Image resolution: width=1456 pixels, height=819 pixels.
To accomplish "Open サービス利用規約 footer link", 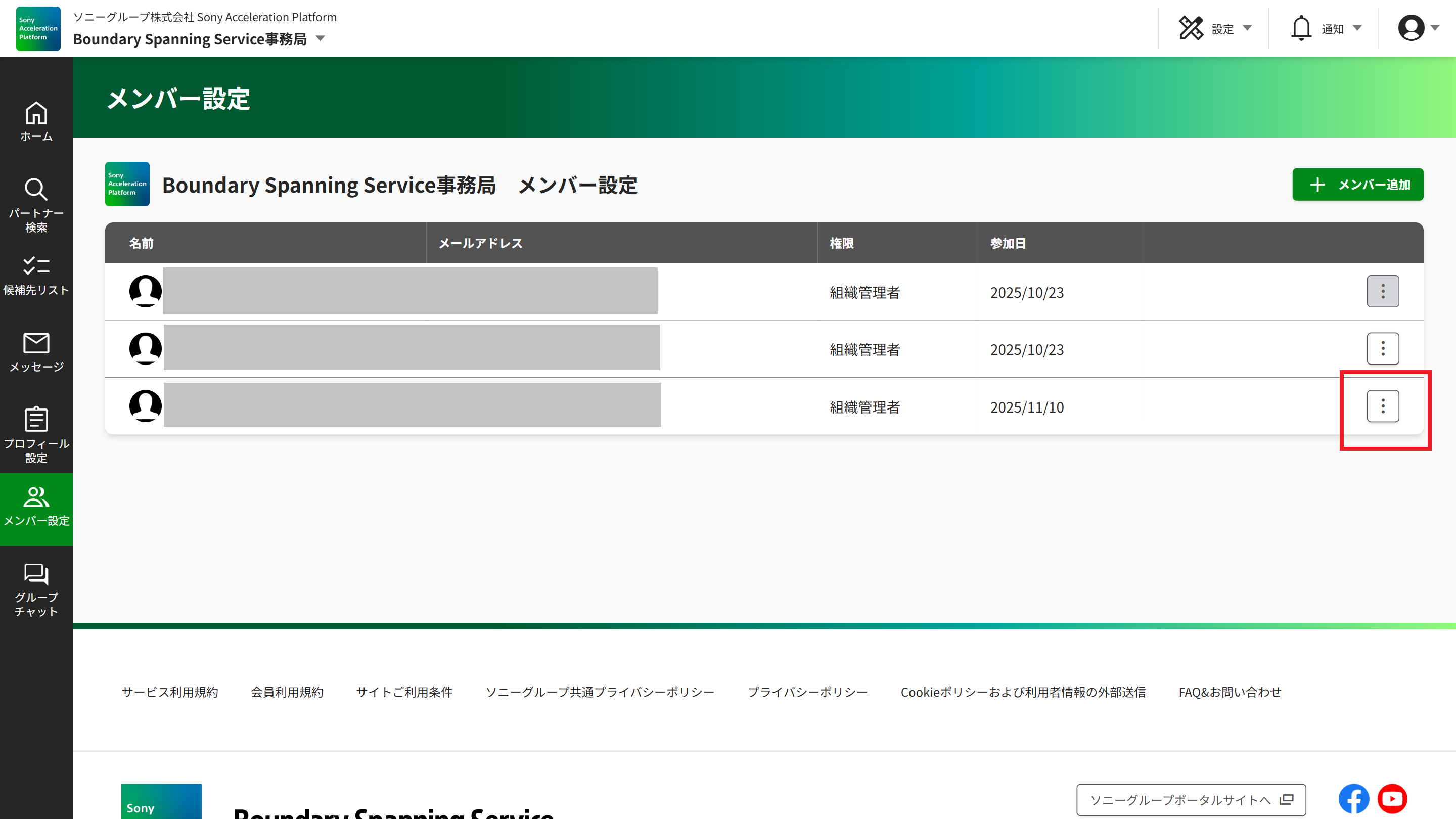I will [x=169, y=692].
